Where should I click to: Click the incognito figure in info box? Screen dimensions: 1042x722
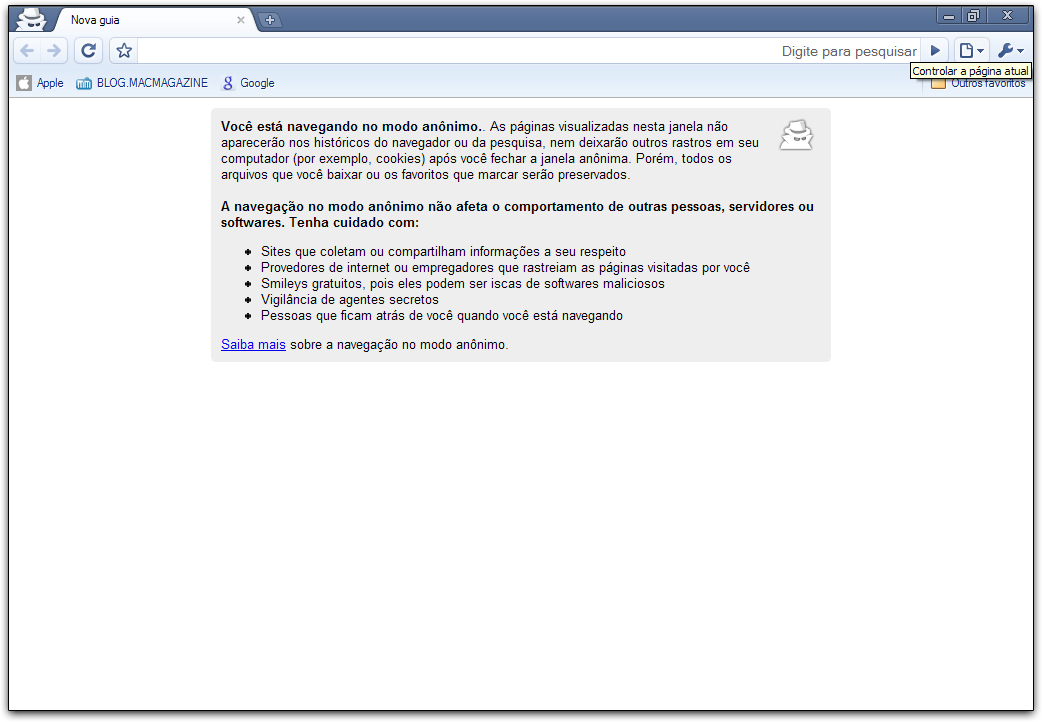click(x=796, y=135)
